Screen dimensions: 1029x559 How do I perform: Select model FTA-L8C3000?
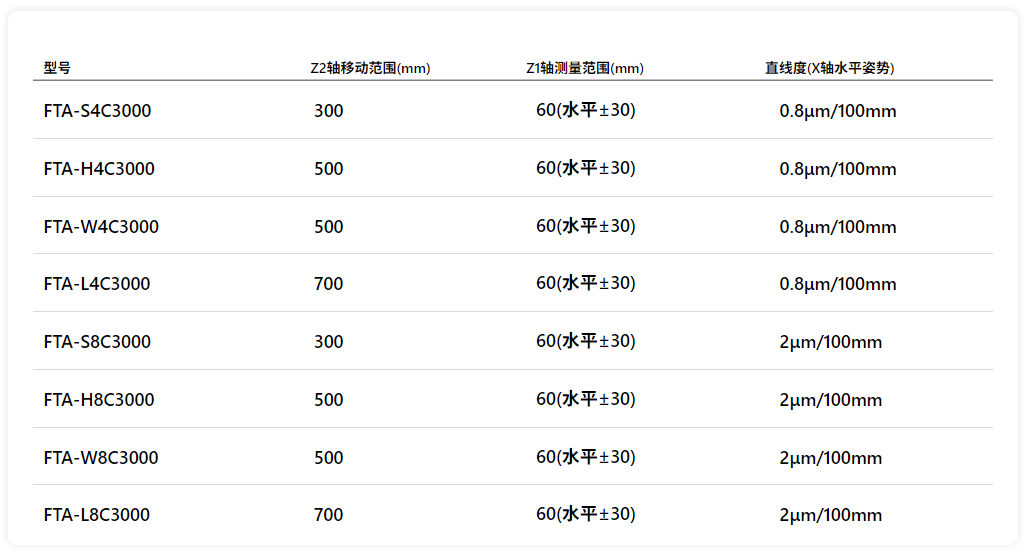click(x=97, y=515)
